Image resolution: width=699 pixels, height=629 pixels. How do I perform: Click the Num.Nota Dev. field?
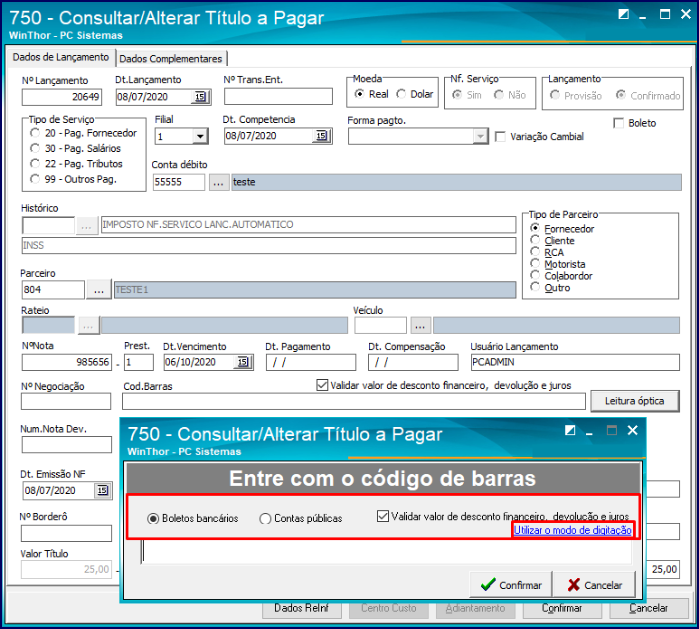(x=67, y=445)
